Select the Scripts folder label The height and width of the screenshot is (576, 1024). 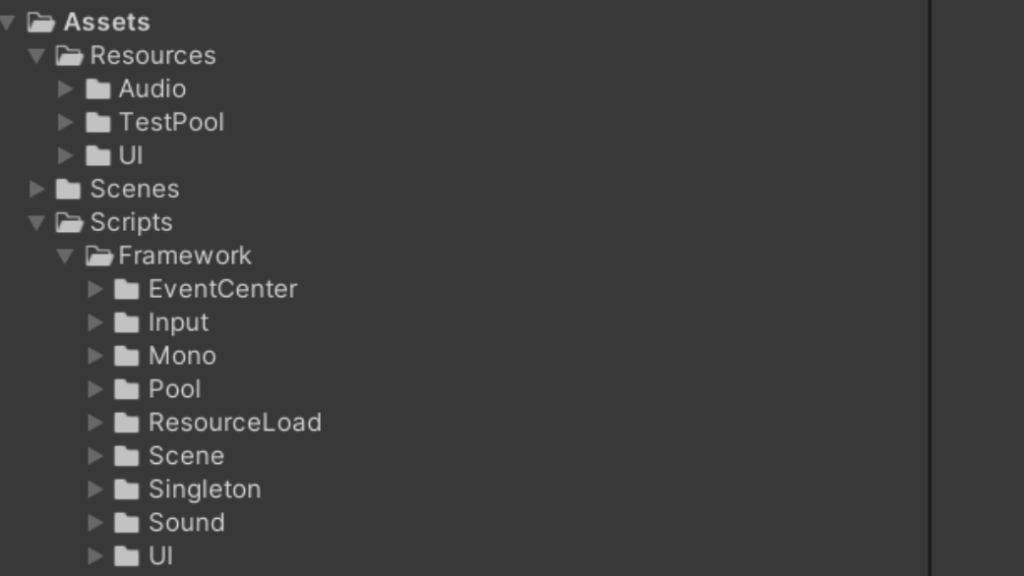(x=131, y=222)
